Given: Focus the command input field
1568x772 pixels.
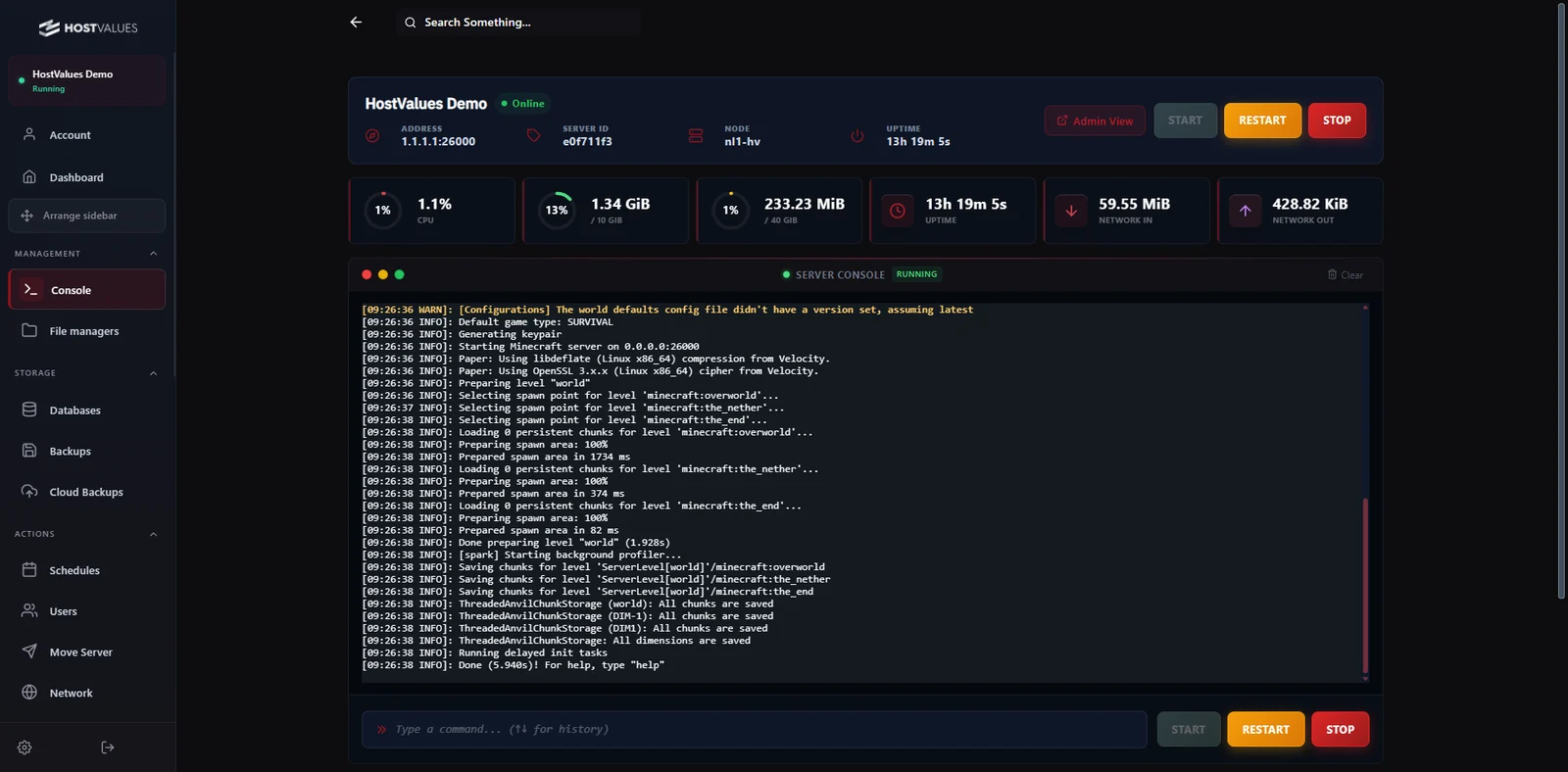Looking at the screenshot, I should pyautogui.click(x=755, y=730).
